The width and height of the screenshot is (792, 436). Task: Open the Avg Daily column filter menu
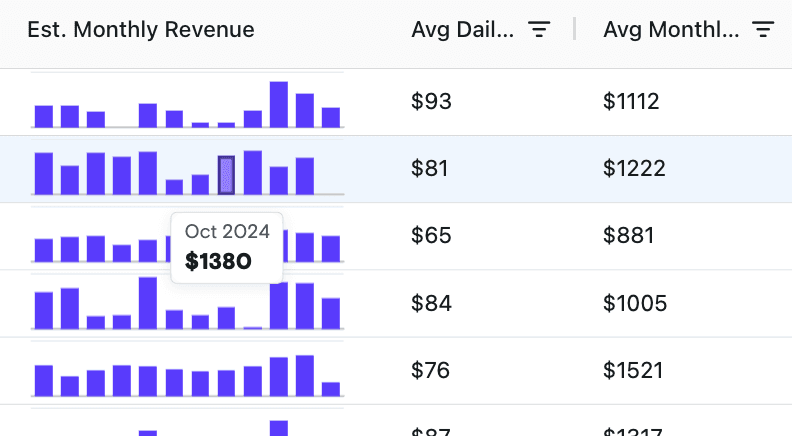point(539,30)
